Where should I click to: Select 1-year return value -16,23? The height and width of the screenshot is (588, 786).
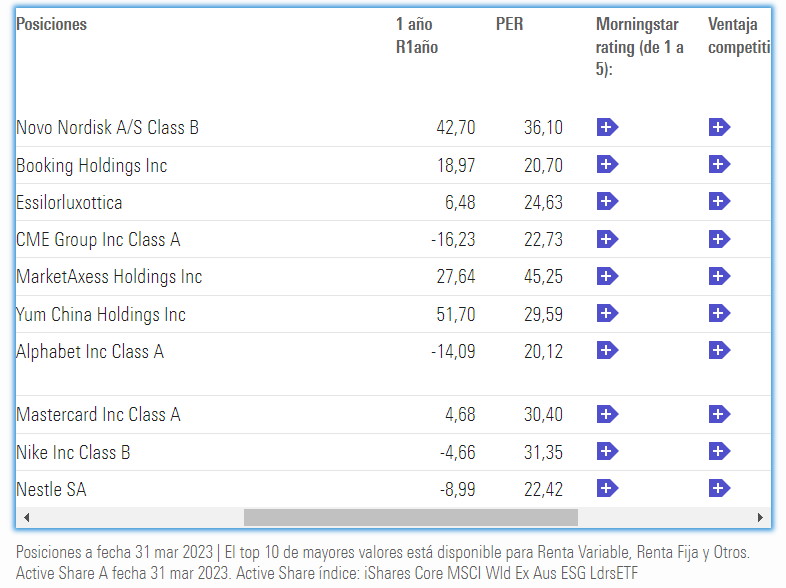[453, 240]
